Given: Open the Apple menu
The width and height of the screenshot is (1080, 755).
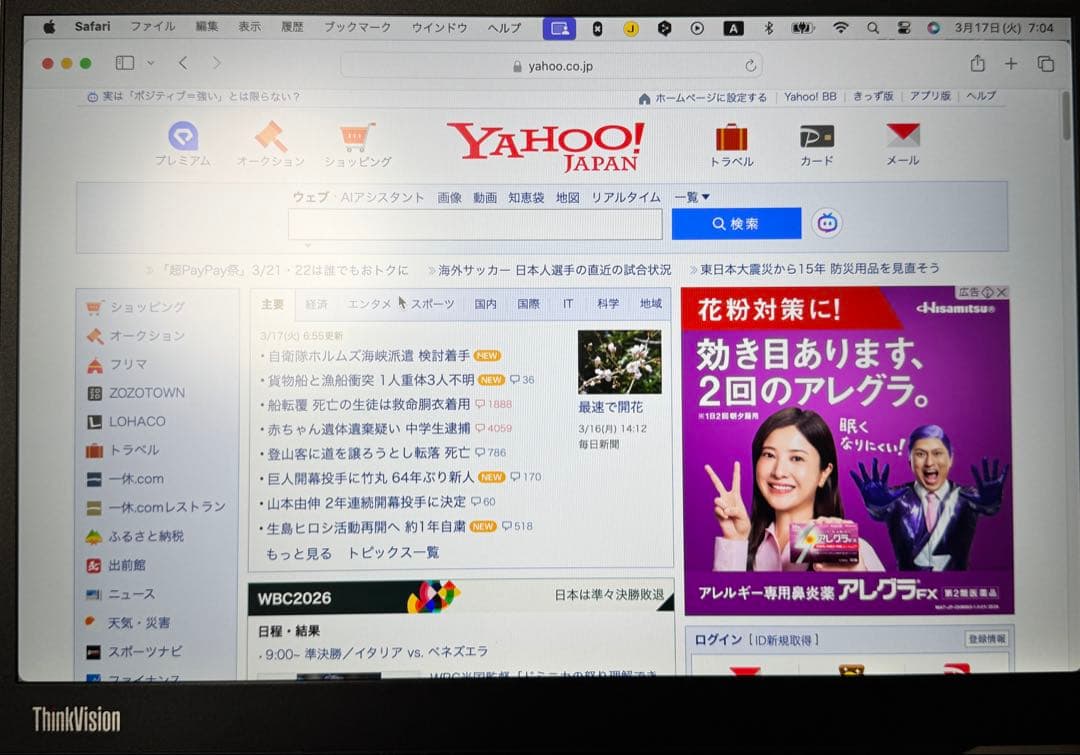Looking at the screenshot, I should click(49, 27).
